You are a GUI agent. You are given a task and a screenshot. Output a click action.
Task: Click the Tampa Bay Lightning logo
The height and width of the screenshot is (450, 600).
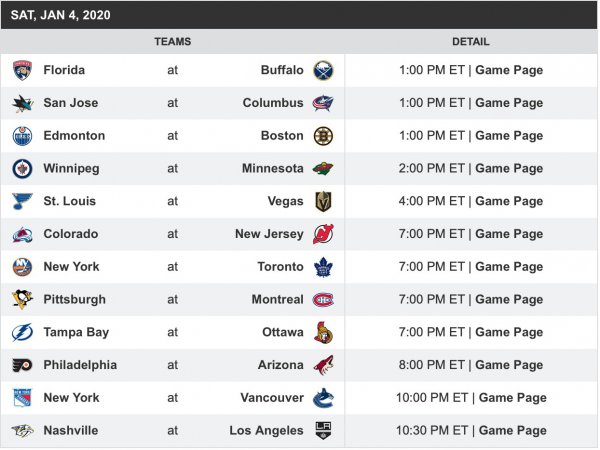(x=22, y=332)
